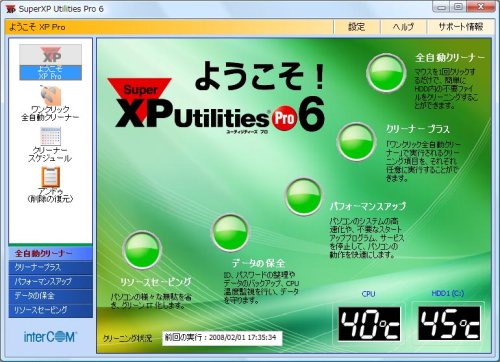Click the CPU temperature display

(x=369, y=324)
